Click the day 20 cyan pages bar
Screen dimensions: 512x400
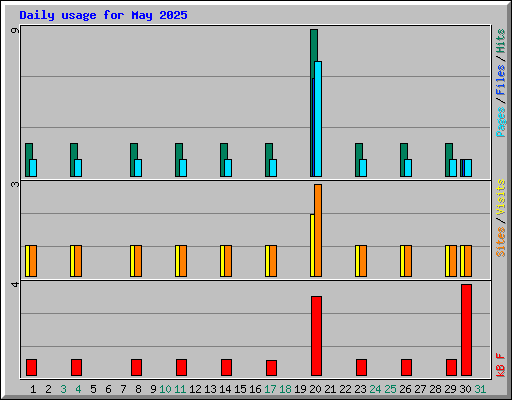pyautogui.click(x=318, y=119)
